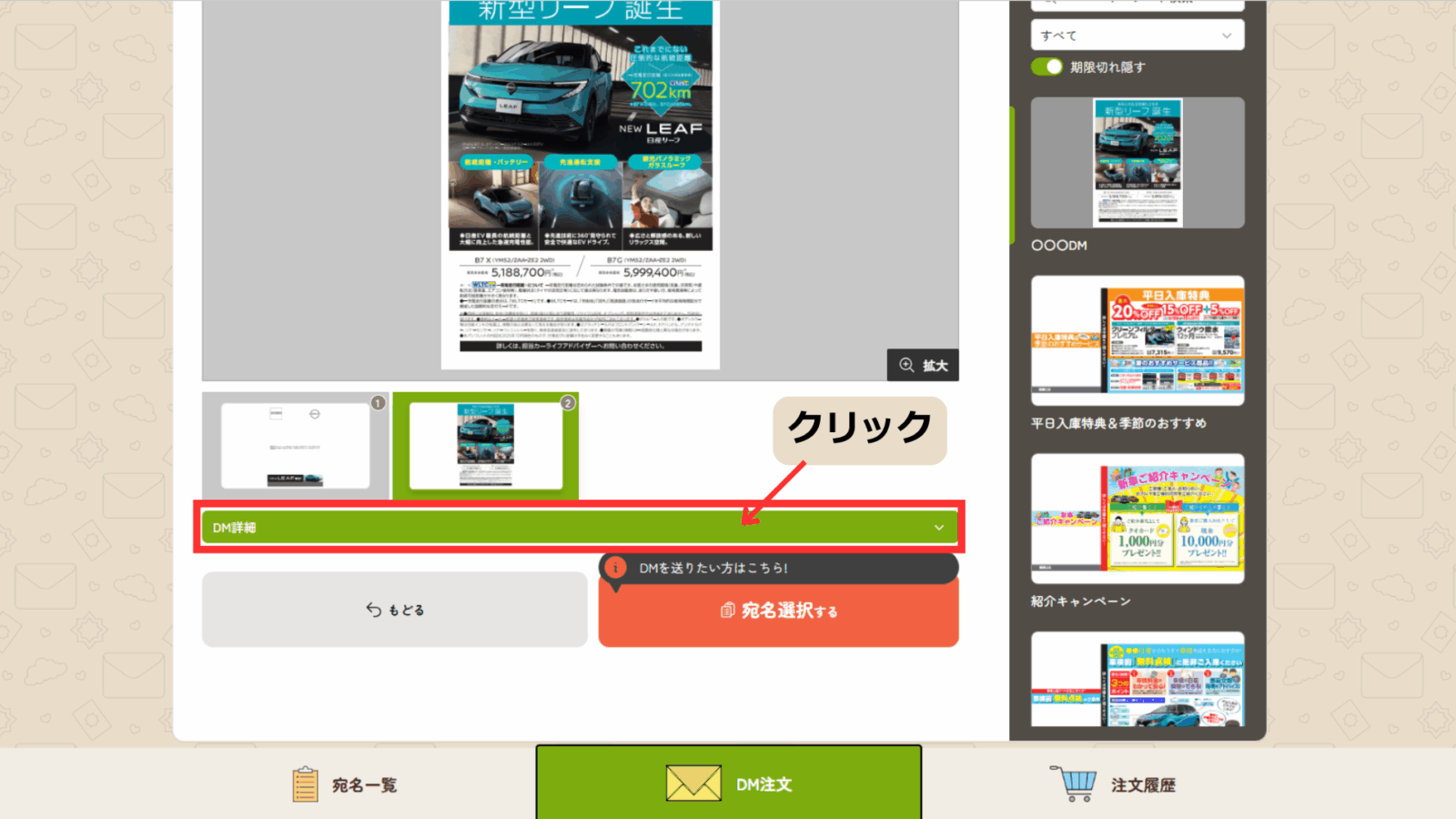Click the chevron arrow on DM詳細 bar
1456x819 pixels.
click(x=939, y=528)
